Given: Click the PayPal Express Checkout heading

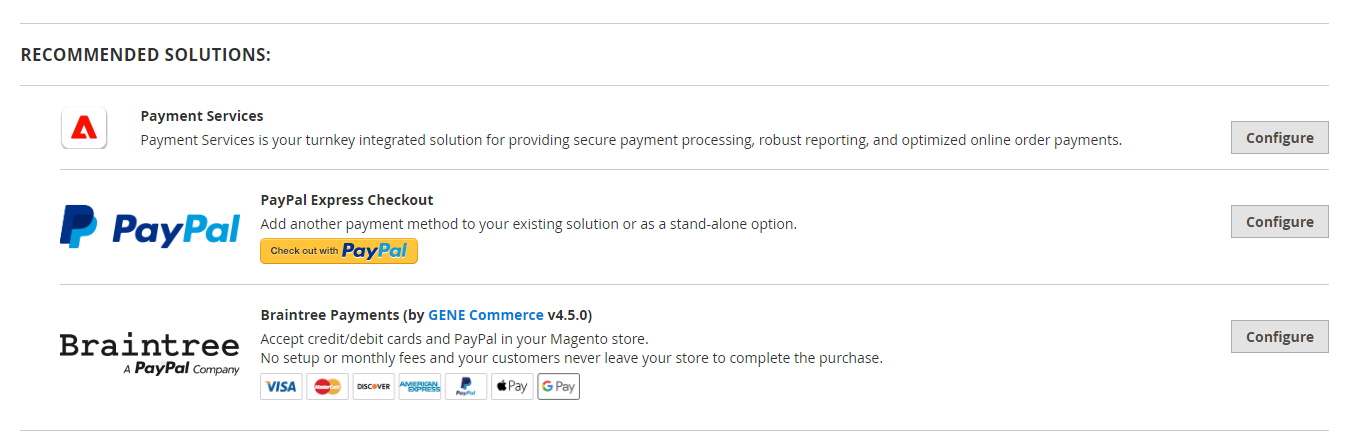Looking at the screenshot, I should [346, 200].
